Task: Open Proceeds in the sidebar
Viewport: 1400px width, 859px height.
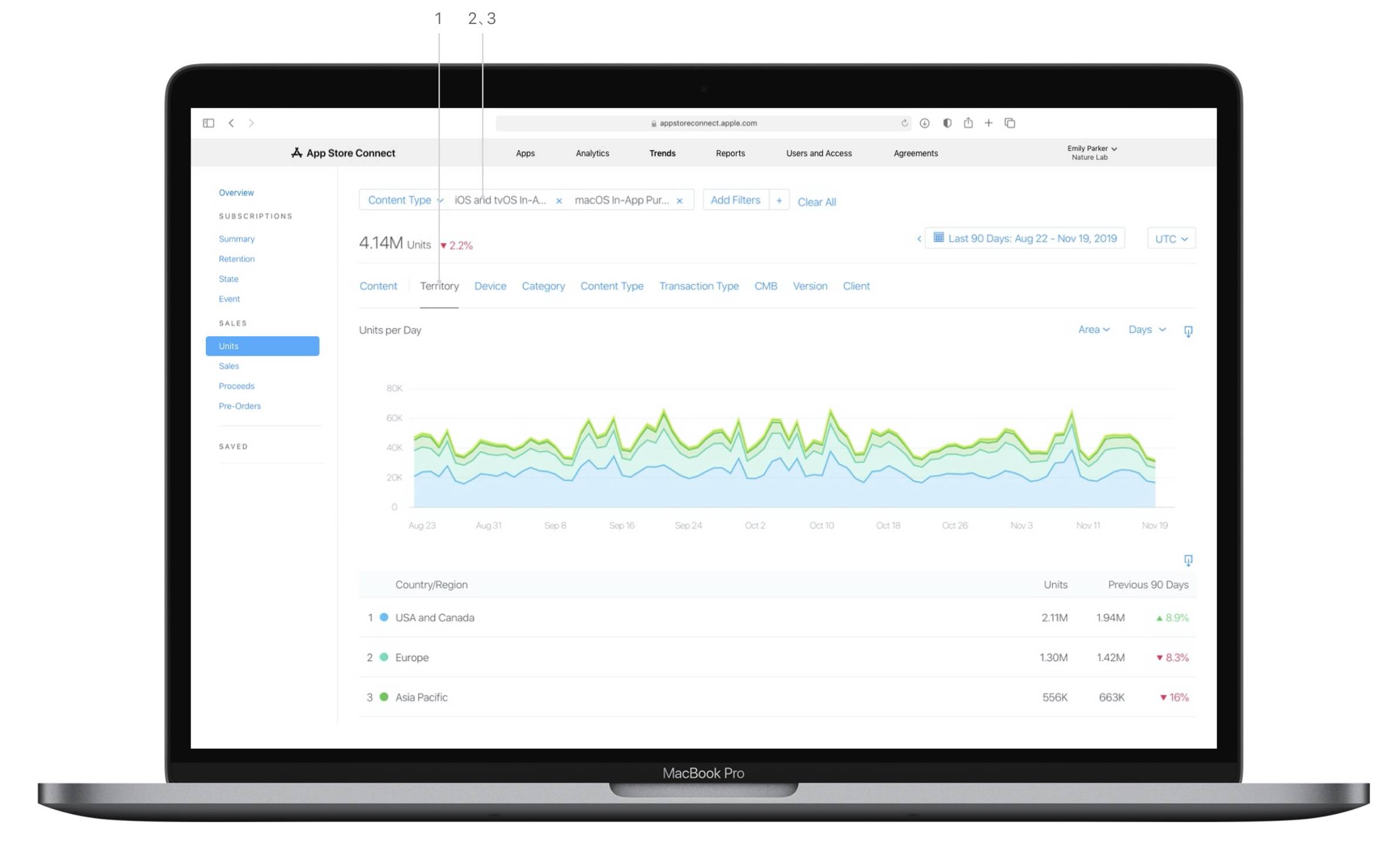Action: pos(237,386)
